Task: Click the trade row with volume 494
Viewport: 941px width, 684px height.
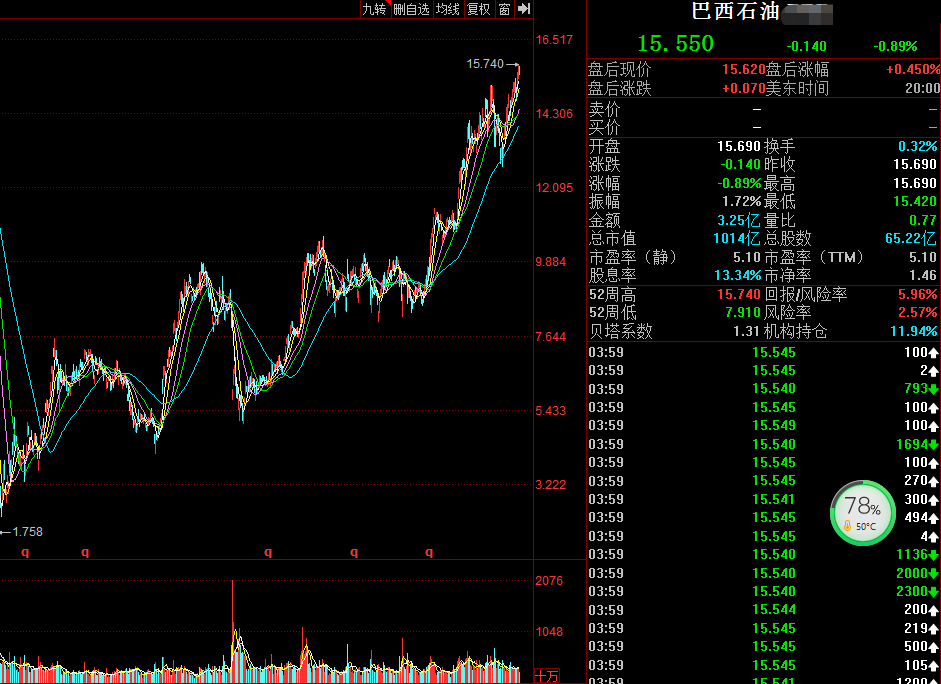Action: tap(763, 517)
